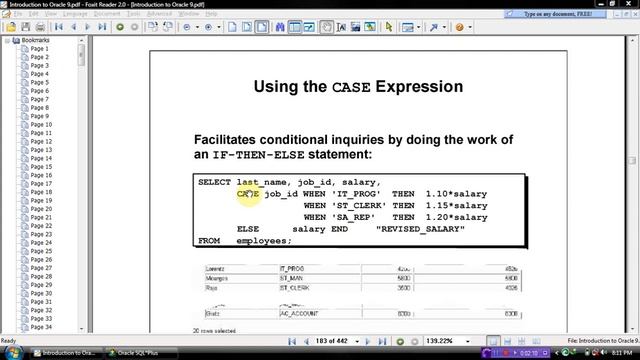This screenshot has height=360, width=640.
Task: Click 'Type on any document, FREE!' banner
Action: coord(556,14)
